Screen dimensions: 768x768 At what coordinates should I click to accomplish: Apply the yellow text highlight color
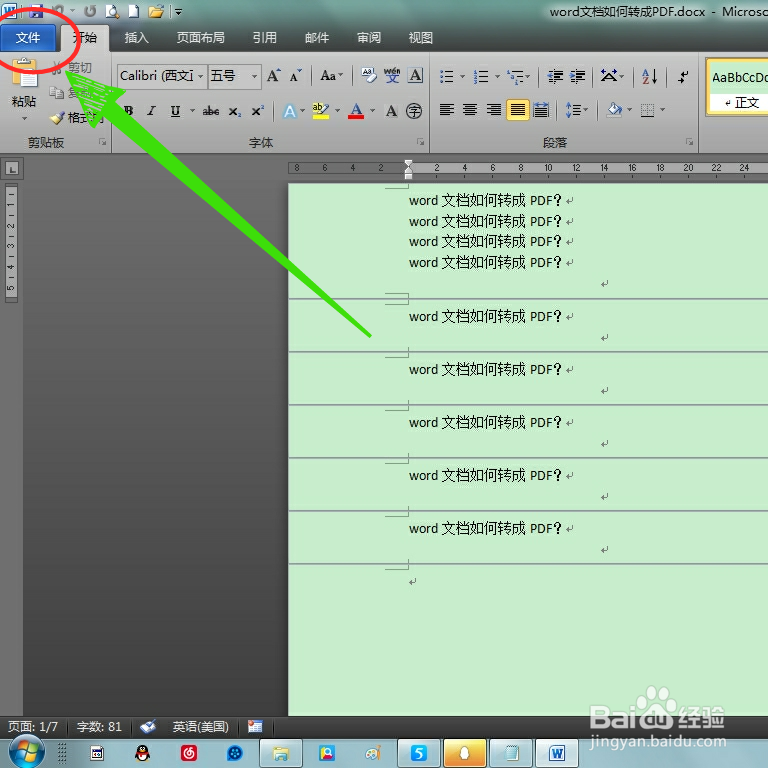(321, 111)
